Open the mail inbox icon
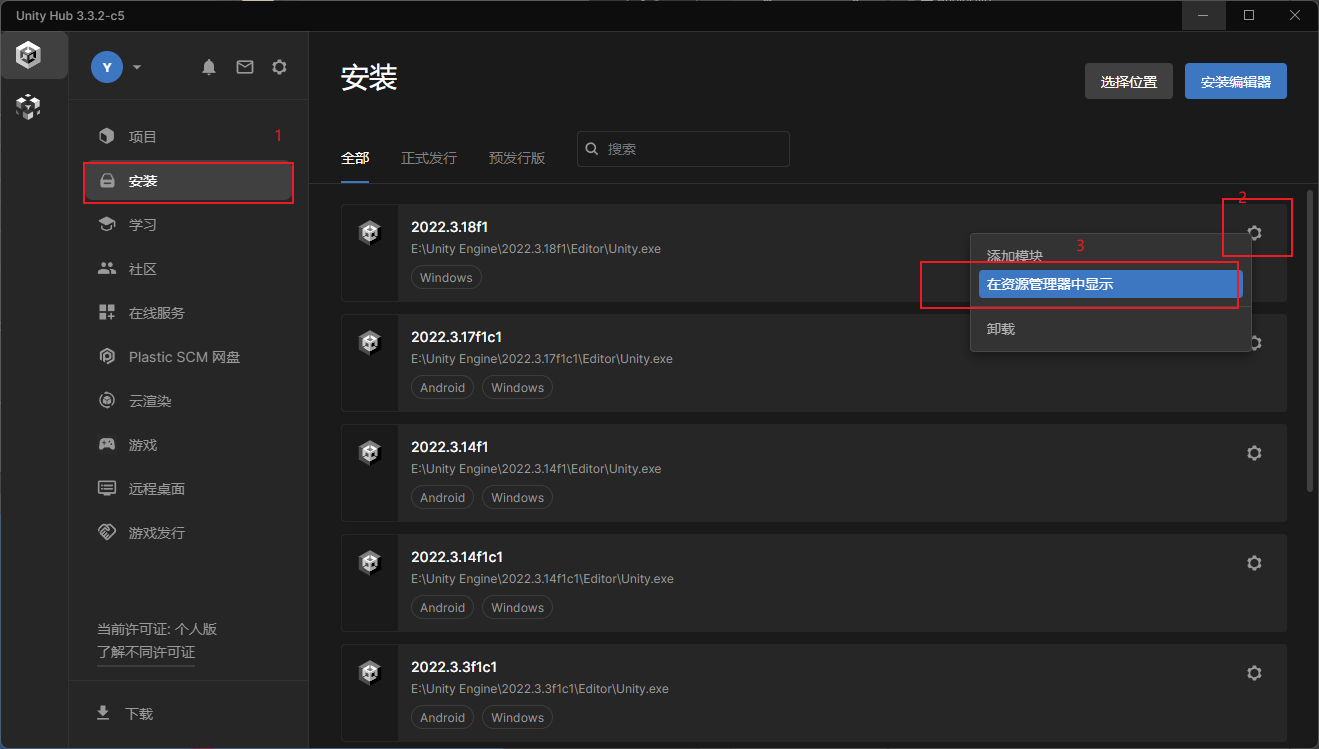This screenshot has width=1319, height=749. click(244, 66)
